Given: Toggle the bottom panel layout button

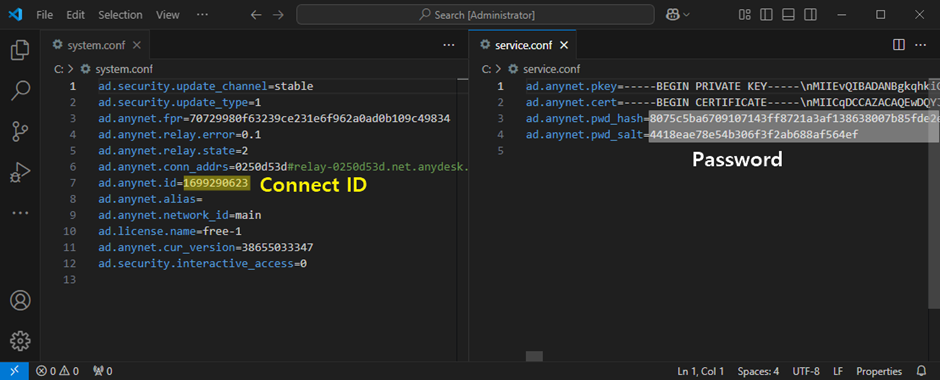Looking at the screenshot, I should [788, 15].
